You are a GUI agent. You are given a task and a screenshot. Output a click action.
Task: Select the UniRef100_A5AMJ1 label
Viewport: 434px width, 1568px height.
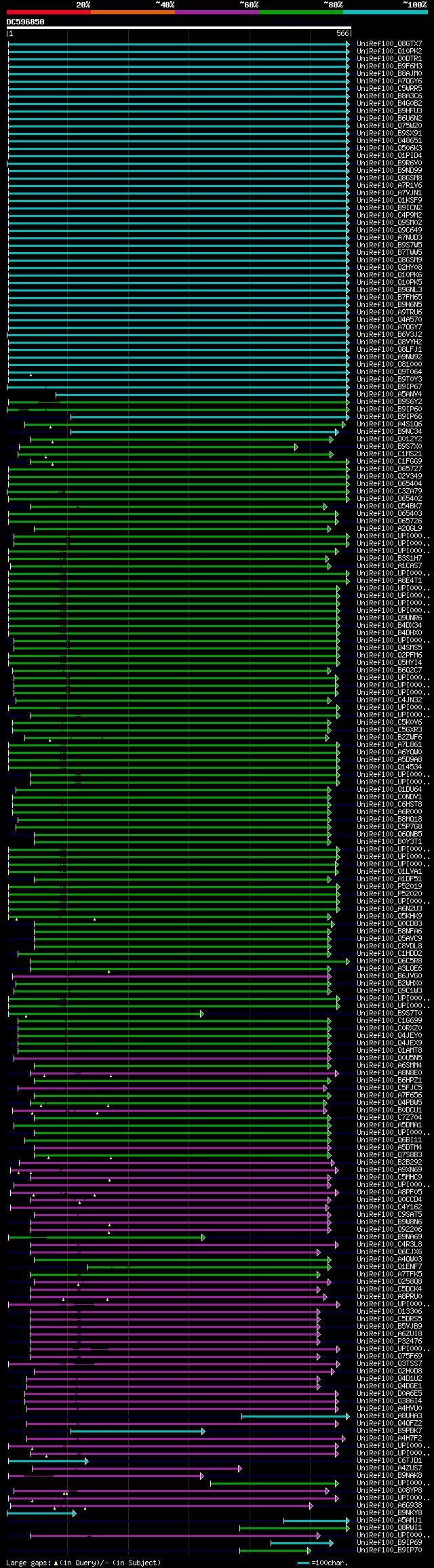pos(389,1521)
